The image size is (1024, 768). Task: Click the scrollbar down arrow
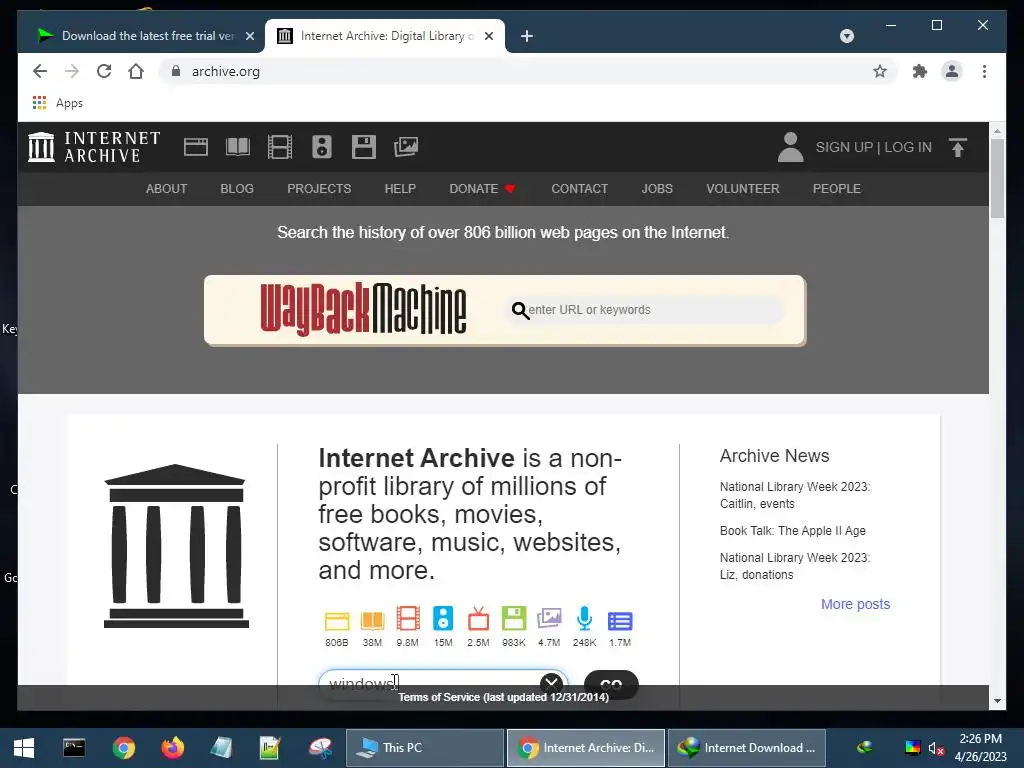997,701
